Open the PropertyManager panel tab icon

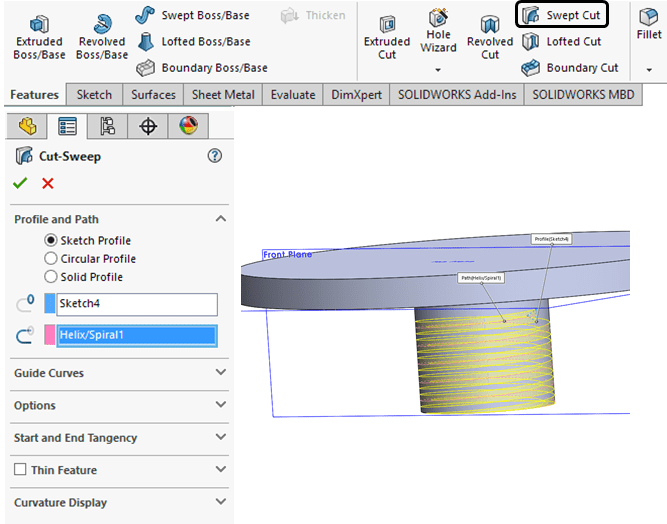tap(68, 126)
